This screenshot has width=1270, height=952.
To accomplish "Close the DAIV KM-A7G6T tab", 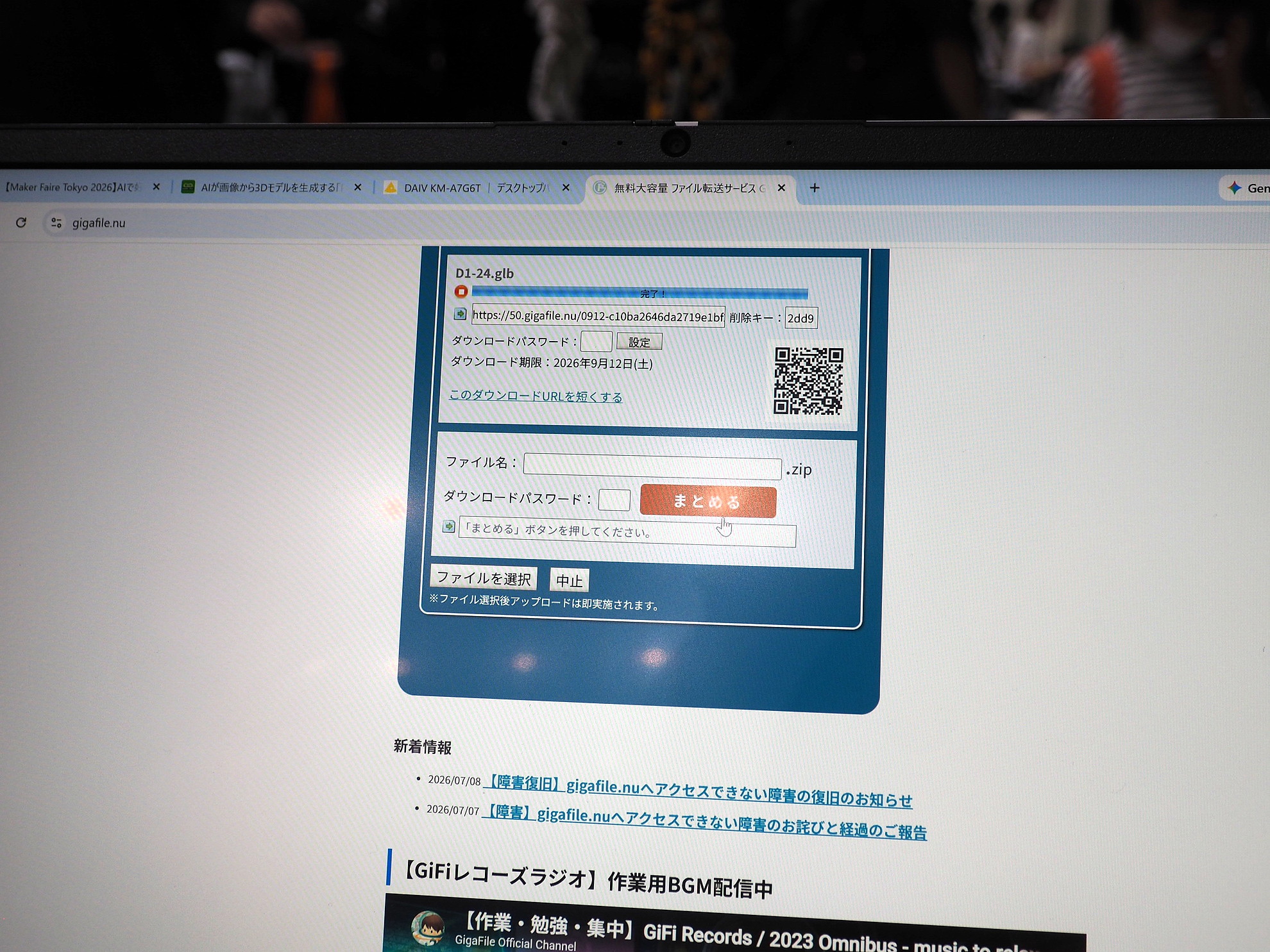I will point(566,188).
